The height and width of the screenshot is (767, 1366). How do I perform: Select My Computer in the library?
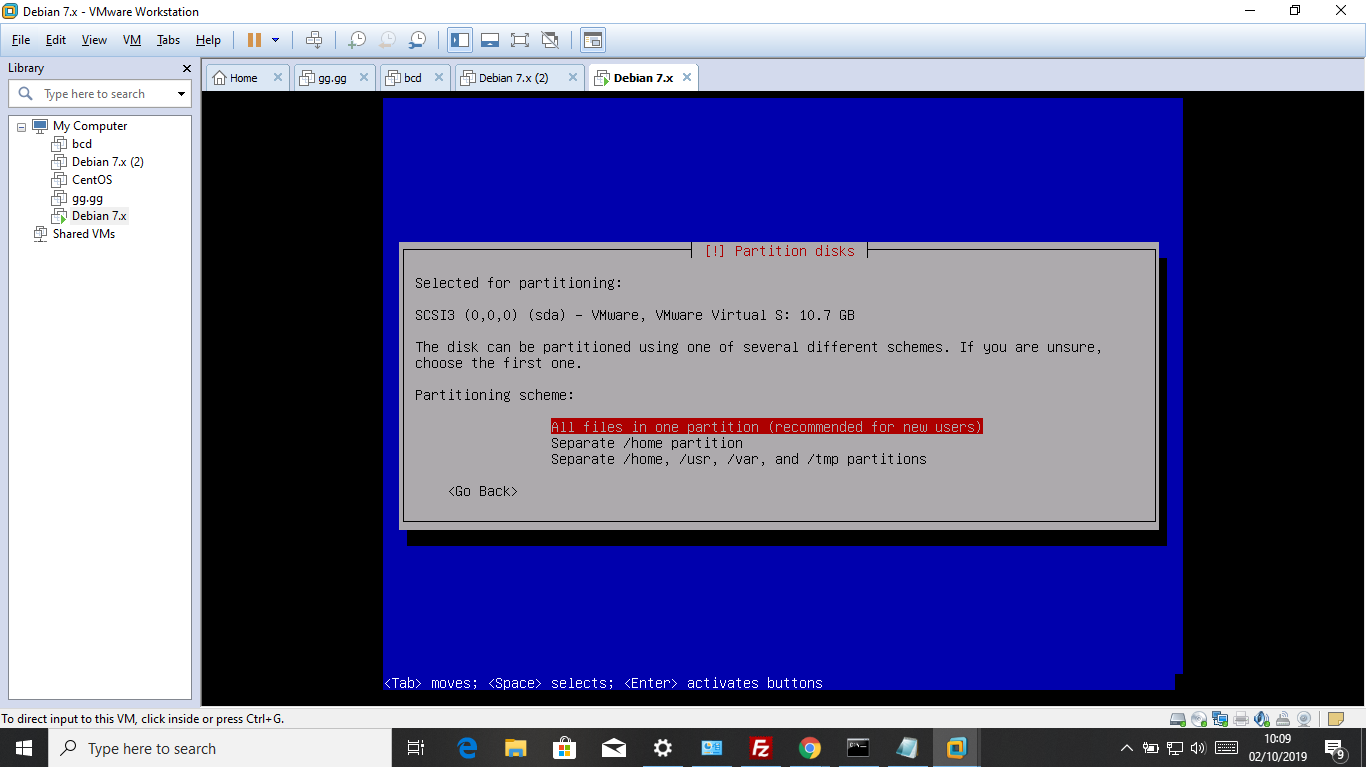click(90, 126)
